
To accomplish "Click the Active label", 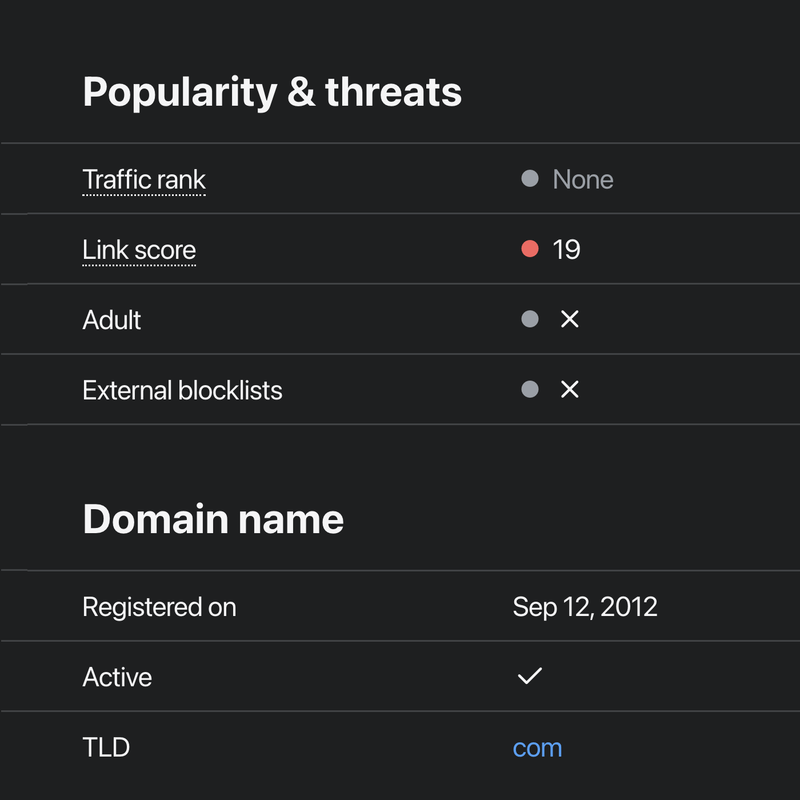I will 117,677.
